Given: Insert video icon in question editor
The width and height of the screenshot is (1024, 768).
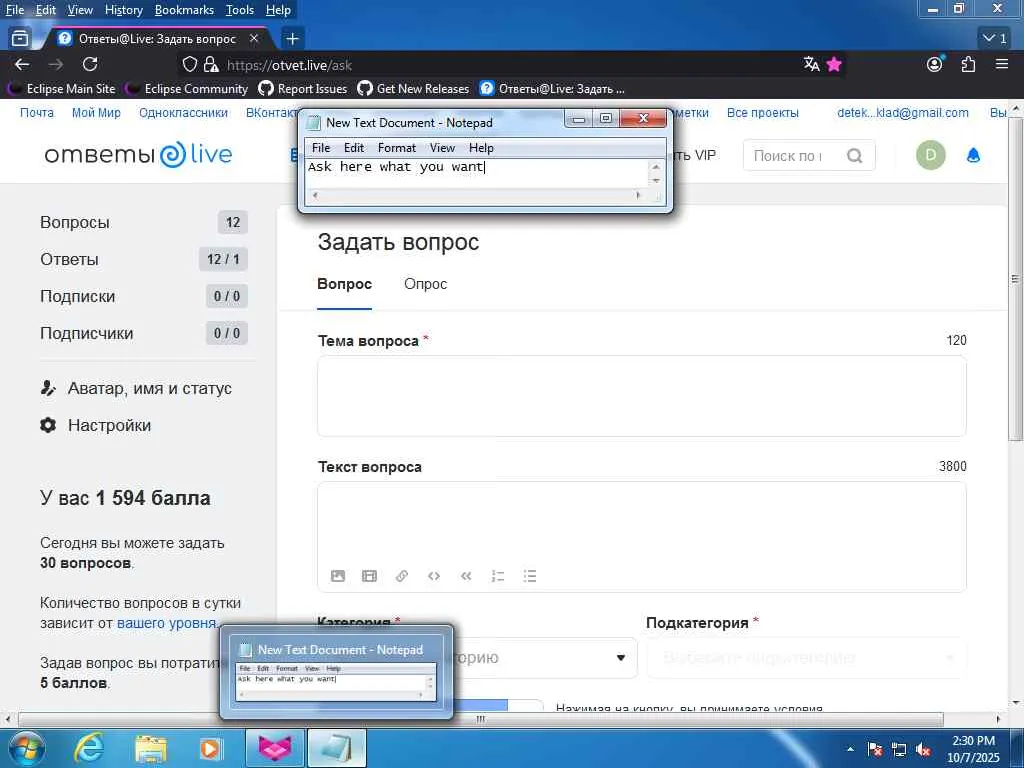Looking at the screenshot, I should pos(370,576).
